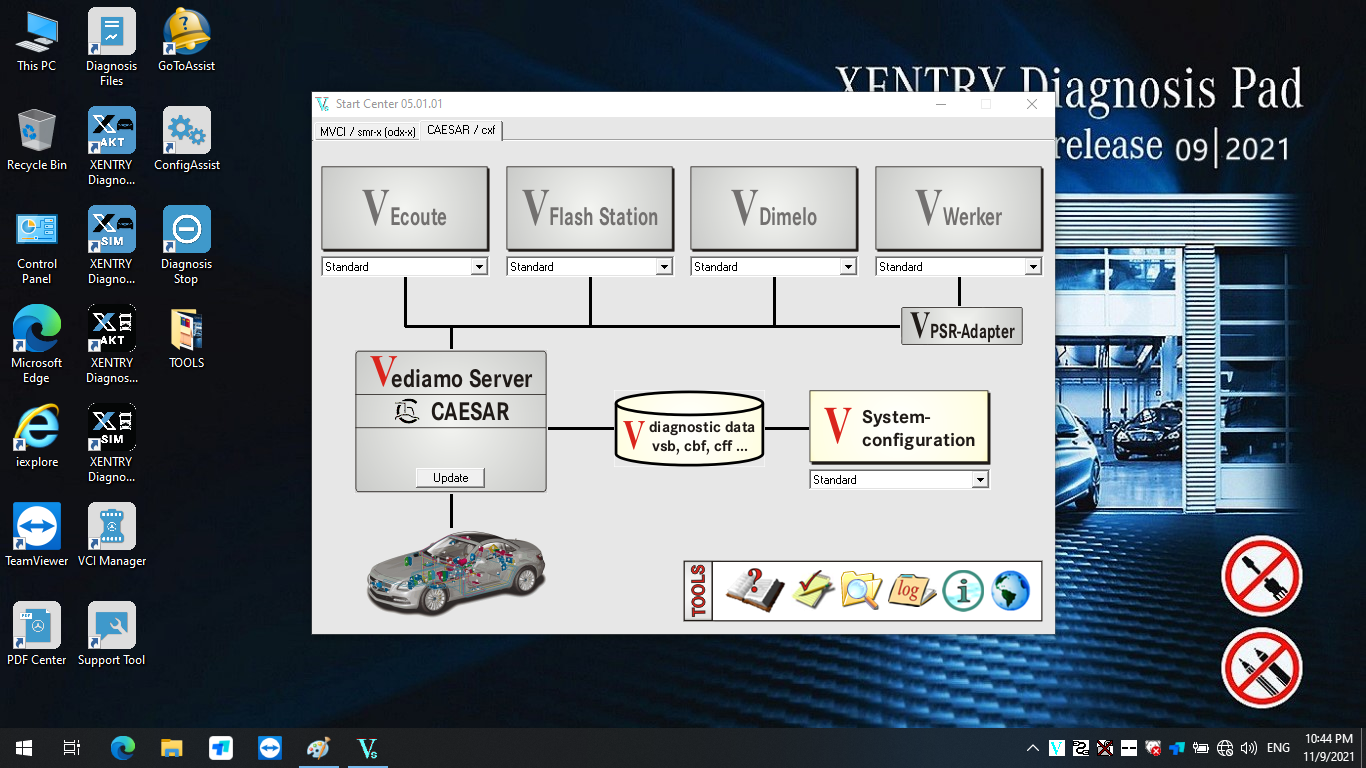Open Task View on taskbar
Viewport: 1366px width, 768px height.
(x=72, y=748)
